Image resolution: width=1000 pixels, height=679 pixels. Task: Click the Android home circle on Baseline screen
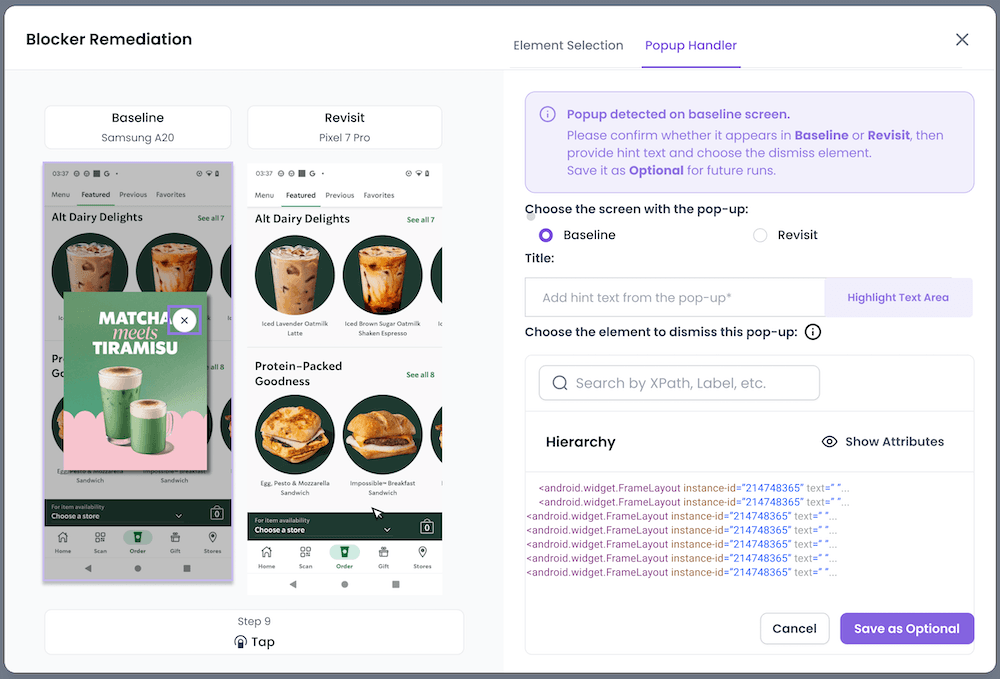point(138,568)
